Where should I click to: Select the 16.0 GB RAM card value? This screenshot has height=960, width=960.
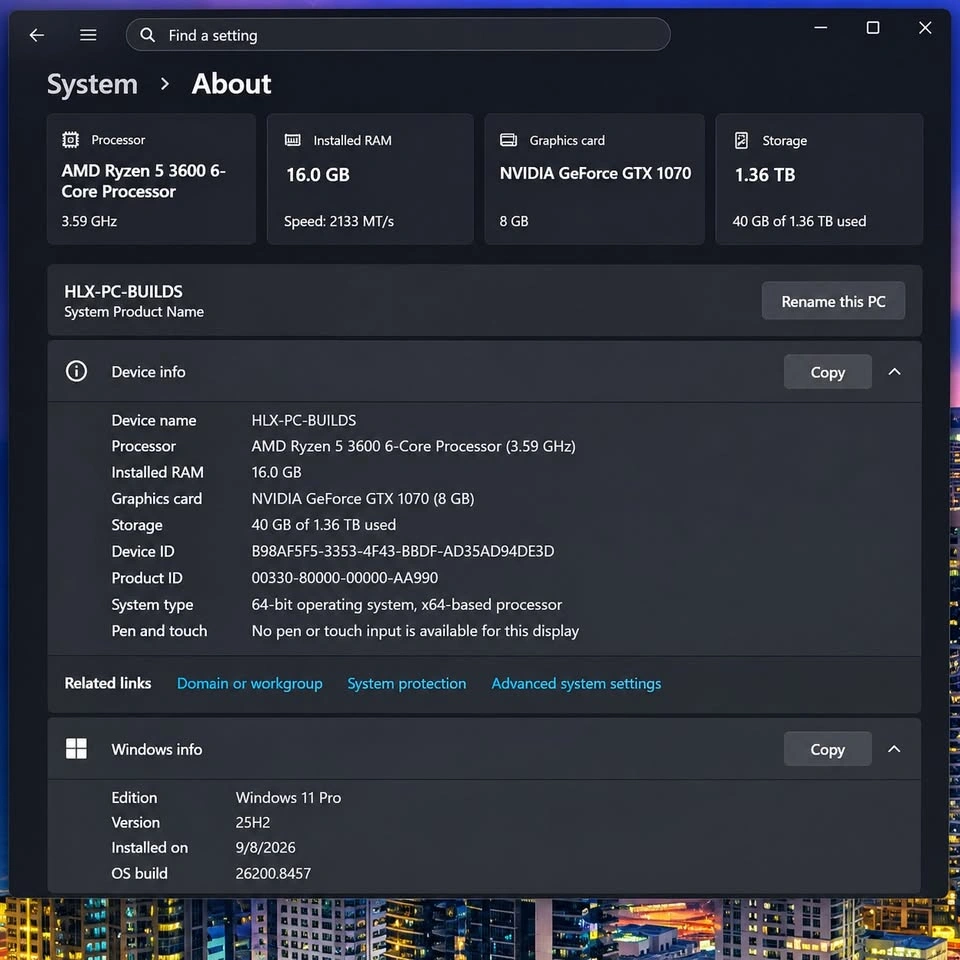tap(318, 175)
